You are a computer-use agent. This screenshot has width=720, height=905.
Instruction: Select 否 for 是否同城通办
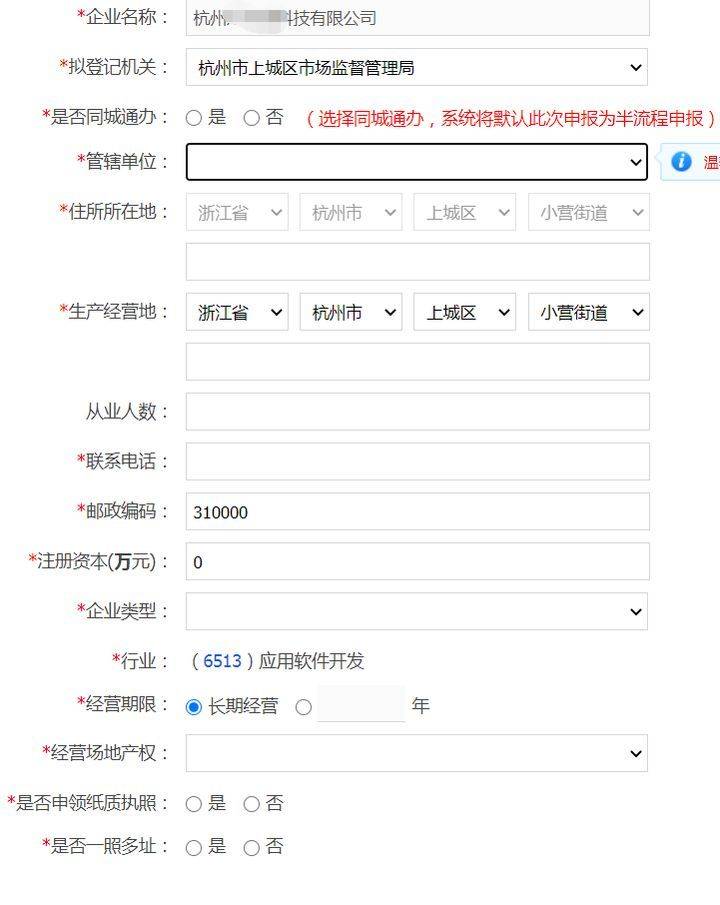251,118
